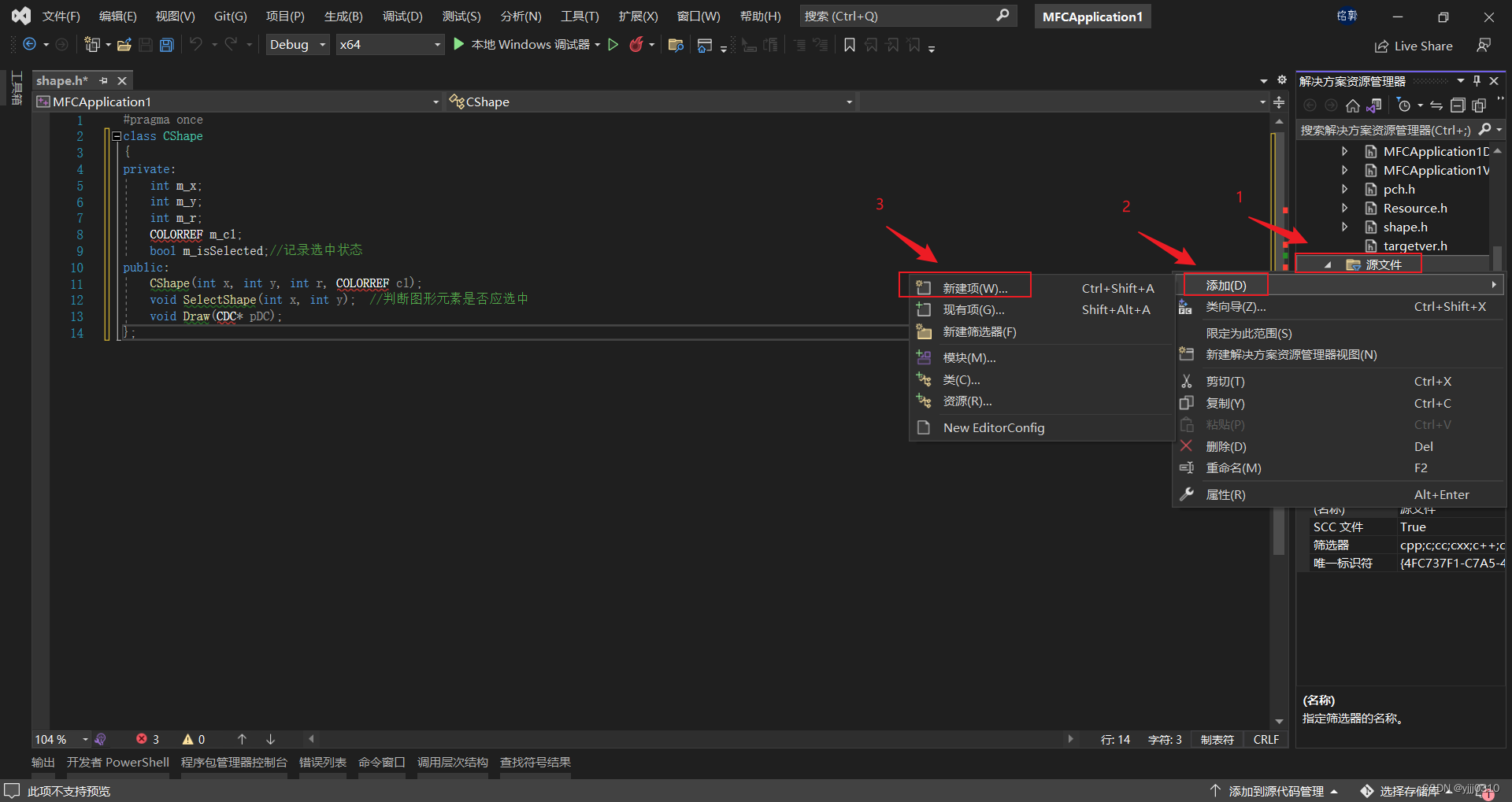This screenshot has height=802, width=1512.
Task: Click the split editor window icon
Action: [1280, 102]
